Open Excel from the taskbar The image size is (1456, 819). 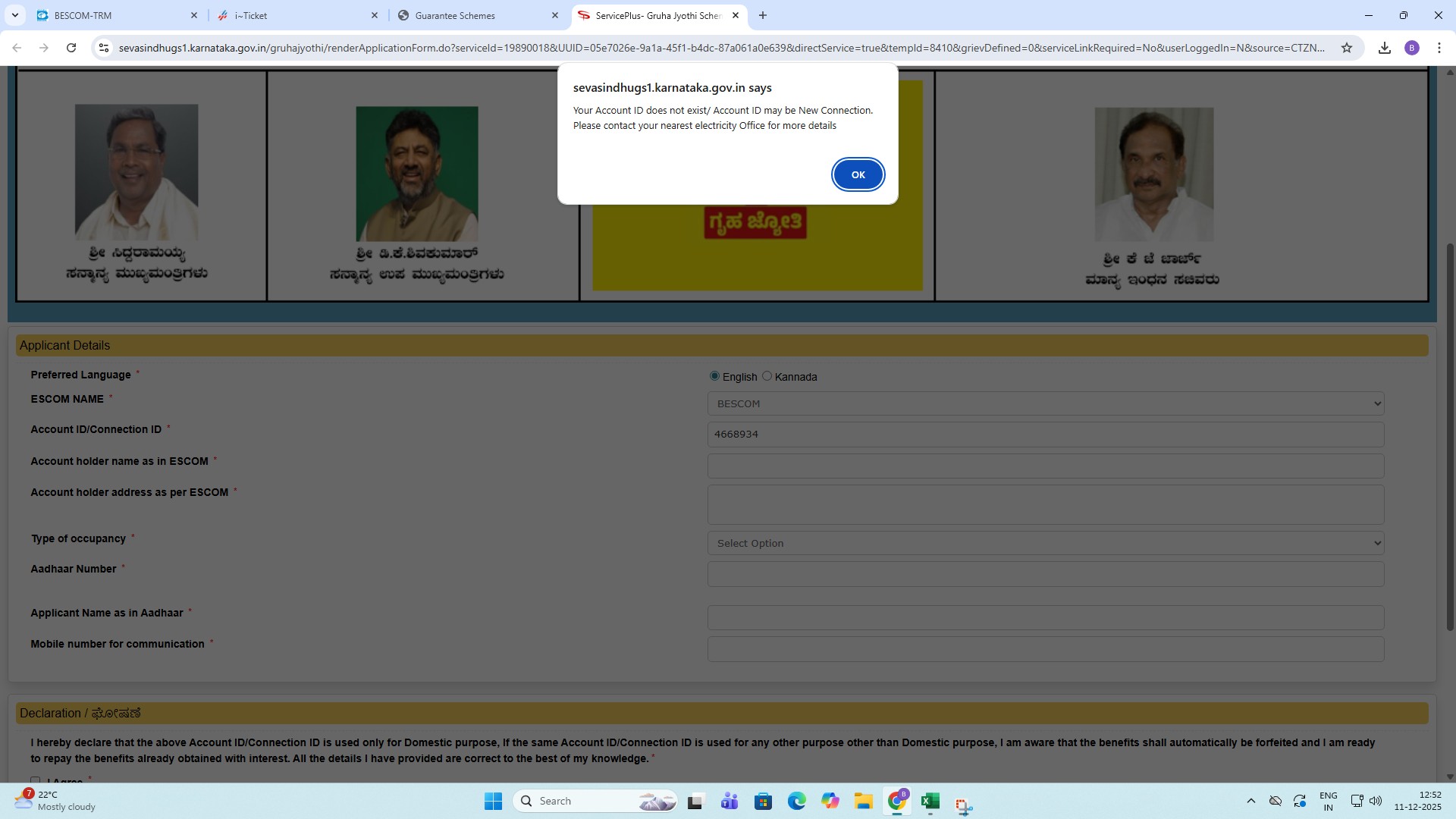pyautogui.click(x=930, y=801)
